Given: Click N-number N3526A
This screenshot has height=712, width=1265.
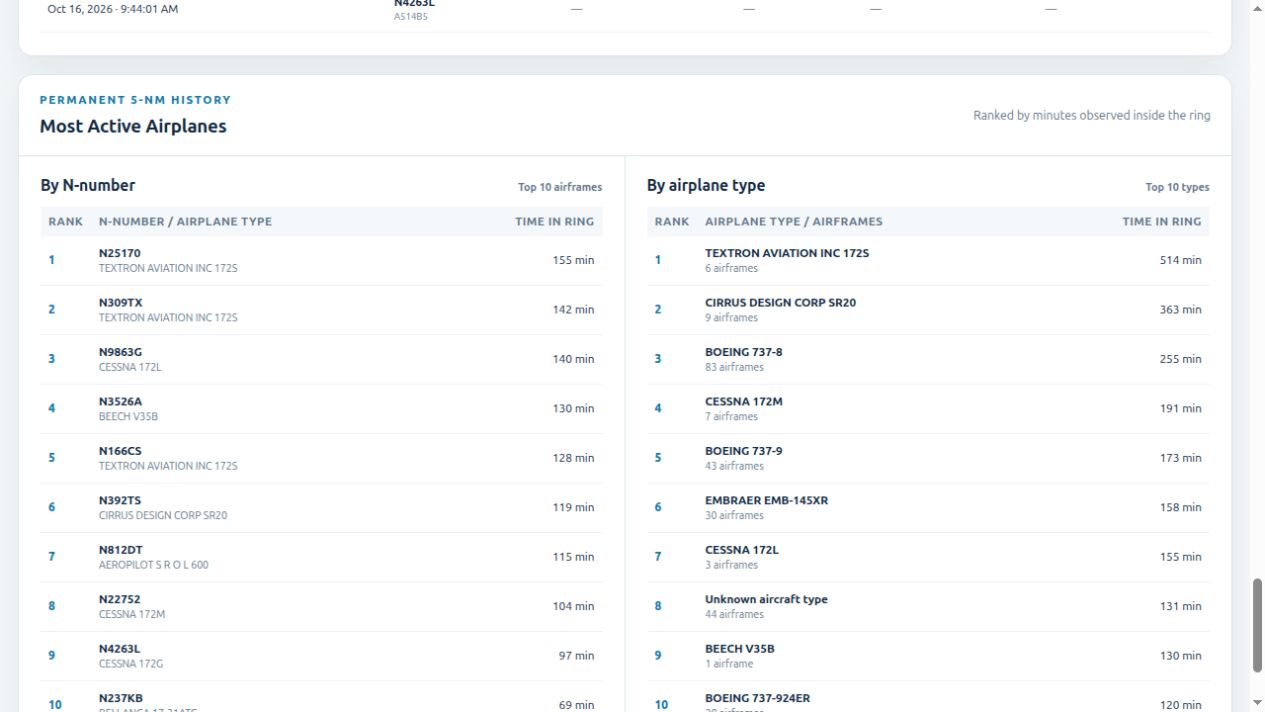Looking at the screenshot, I should coord(121,401).
